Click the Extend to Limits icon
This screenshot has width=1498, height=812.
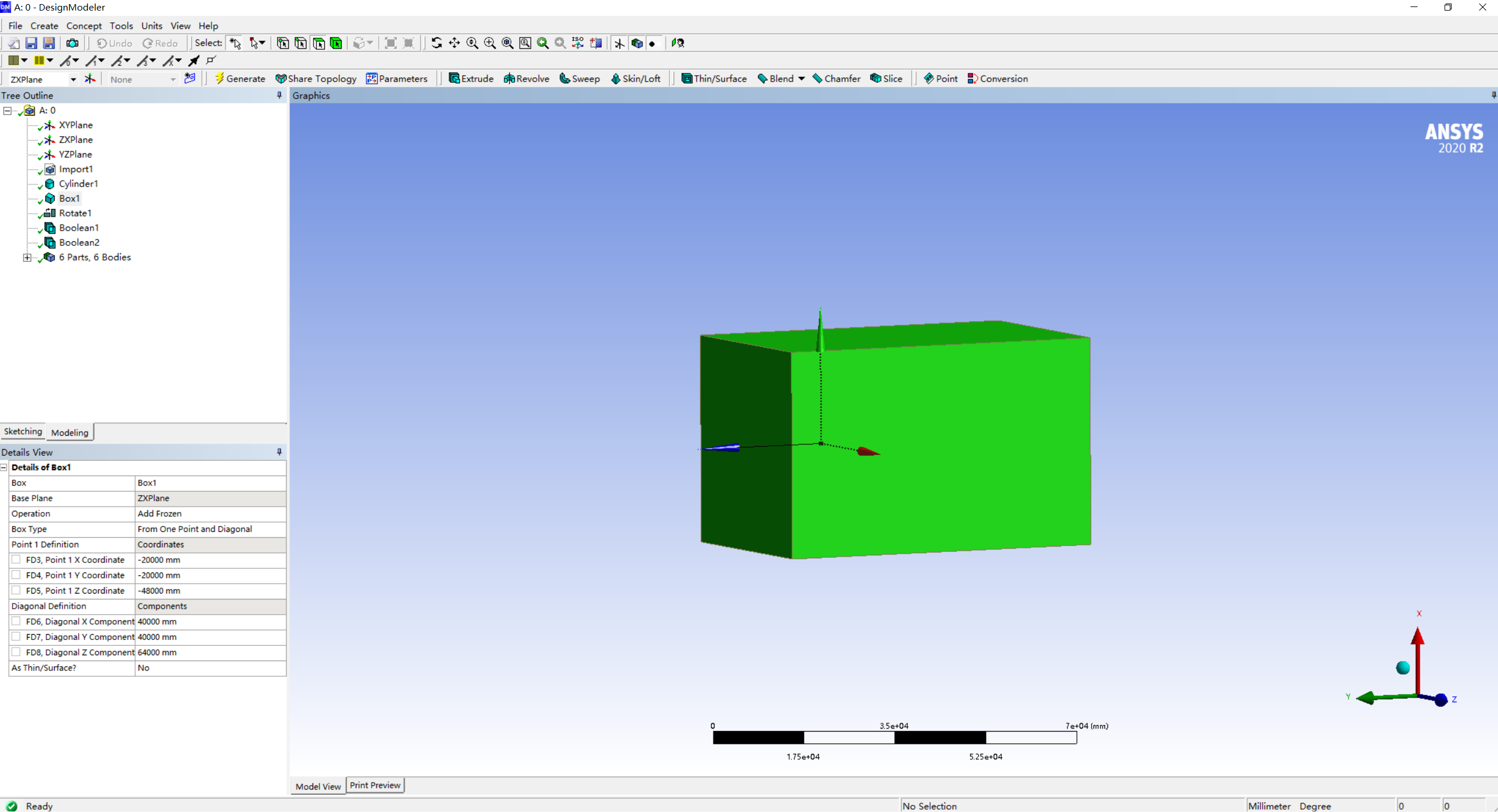[409, 43]
